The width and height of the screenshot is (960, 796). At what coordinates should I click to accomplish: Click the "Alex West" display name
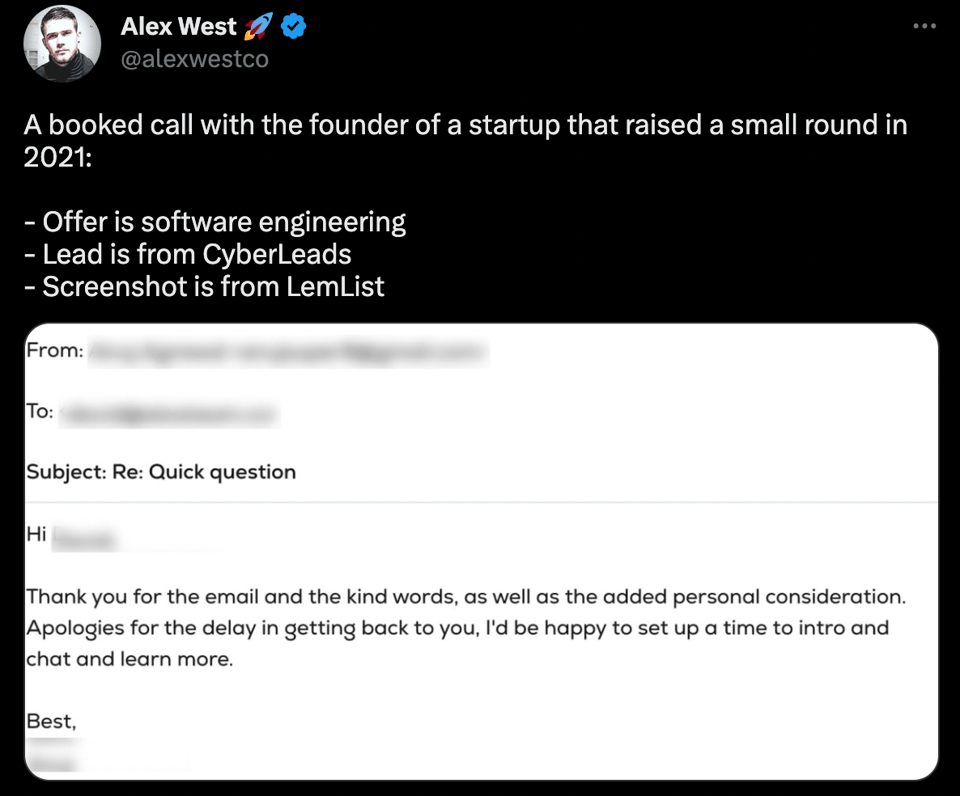(x=178, y=27)
